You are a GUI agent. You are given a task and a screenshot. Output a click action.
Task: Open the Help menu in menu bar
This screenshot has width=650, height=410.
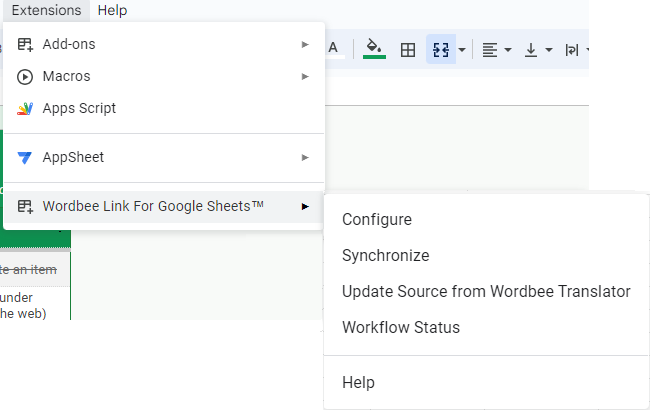click(112, 10)
